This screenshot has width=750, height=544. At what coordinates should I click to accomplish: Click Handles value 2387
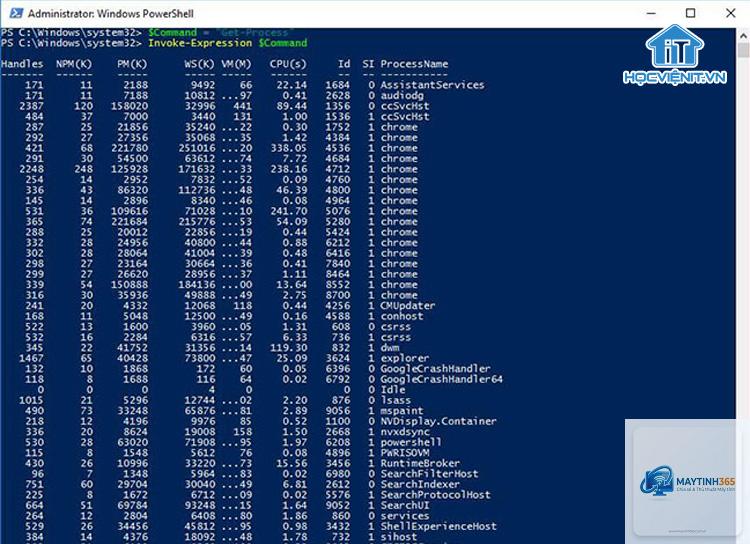31,106
